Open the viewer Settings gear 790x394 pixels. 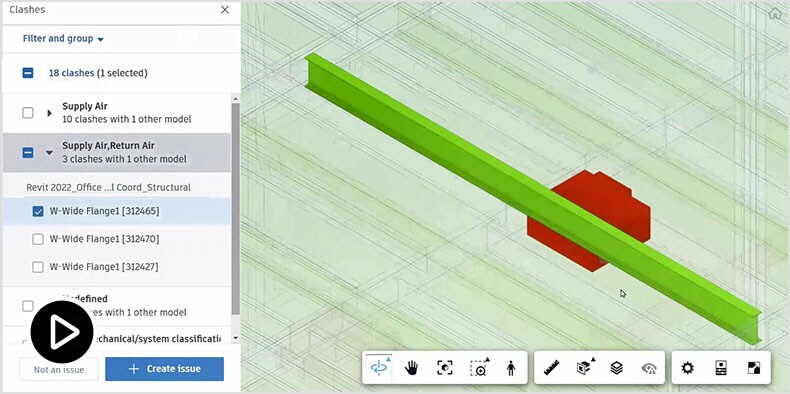point(688,368)
